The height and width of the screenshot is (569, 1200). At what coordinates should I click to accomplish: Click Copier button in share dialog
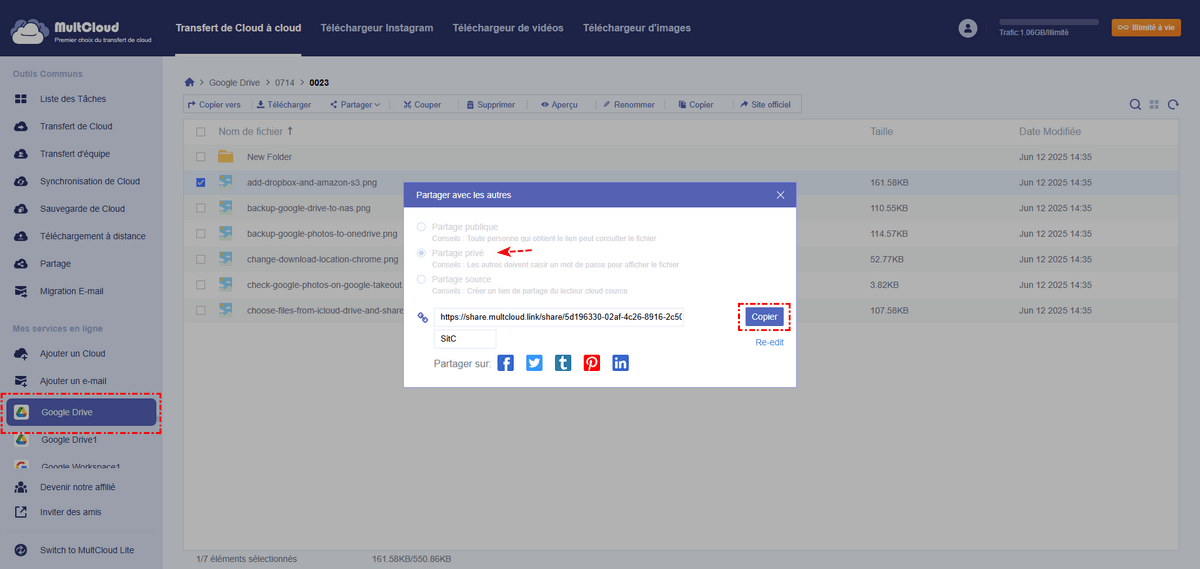pos(765,316)
